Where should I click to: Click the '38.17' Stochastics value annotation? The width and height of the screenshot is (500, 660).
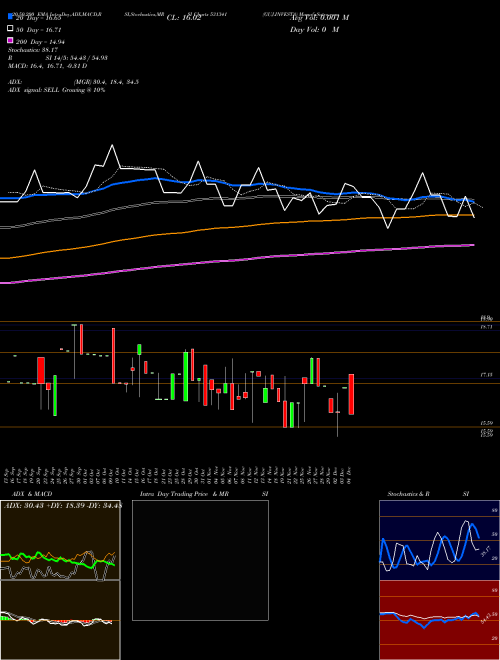tap(486, 551)
